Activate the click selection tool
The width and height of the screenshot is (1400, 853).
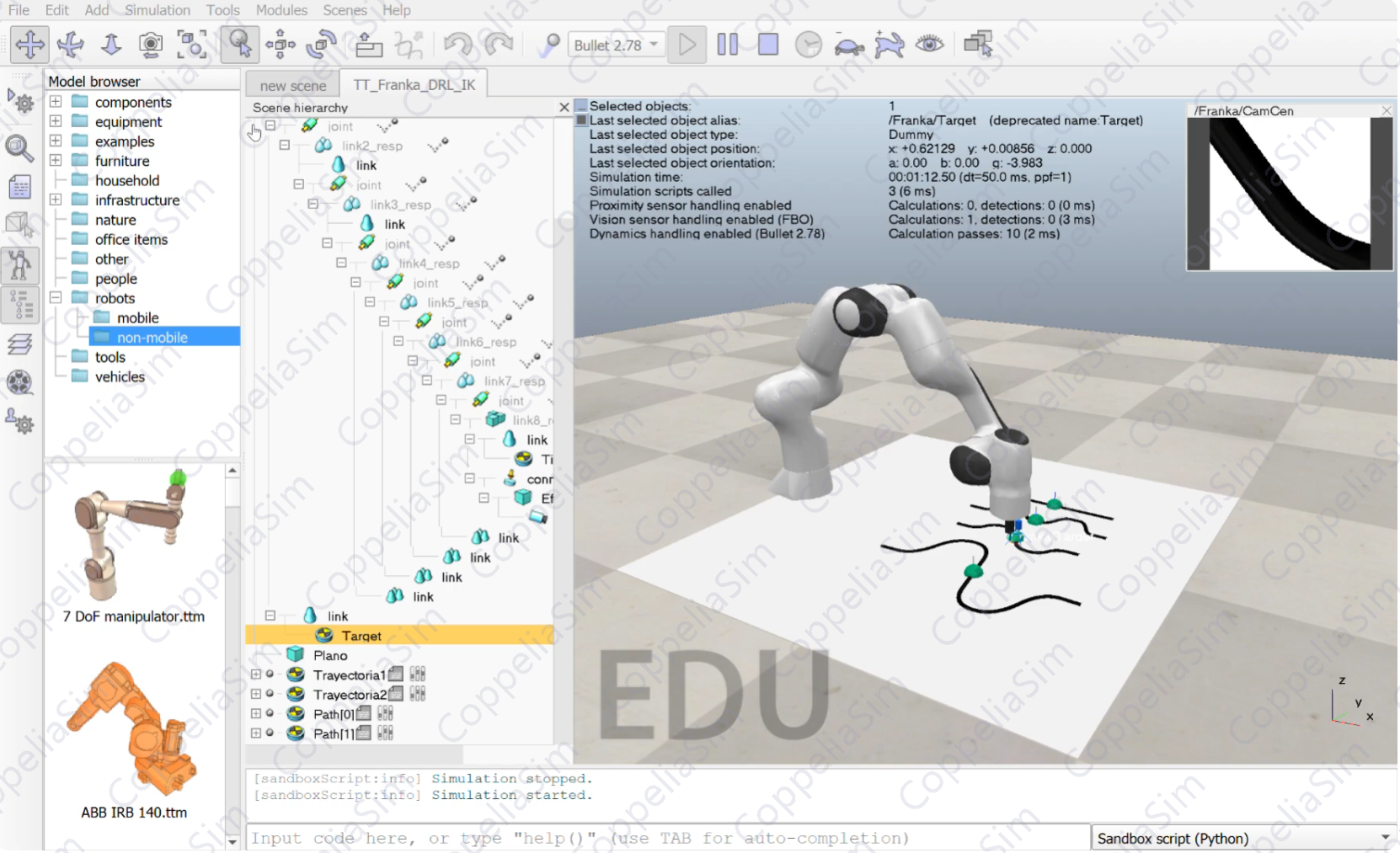[x=239, y=44]
